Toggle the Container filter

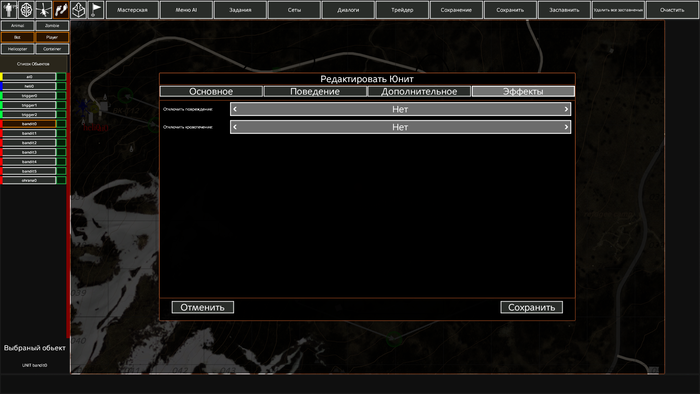[x=52, y=49]
